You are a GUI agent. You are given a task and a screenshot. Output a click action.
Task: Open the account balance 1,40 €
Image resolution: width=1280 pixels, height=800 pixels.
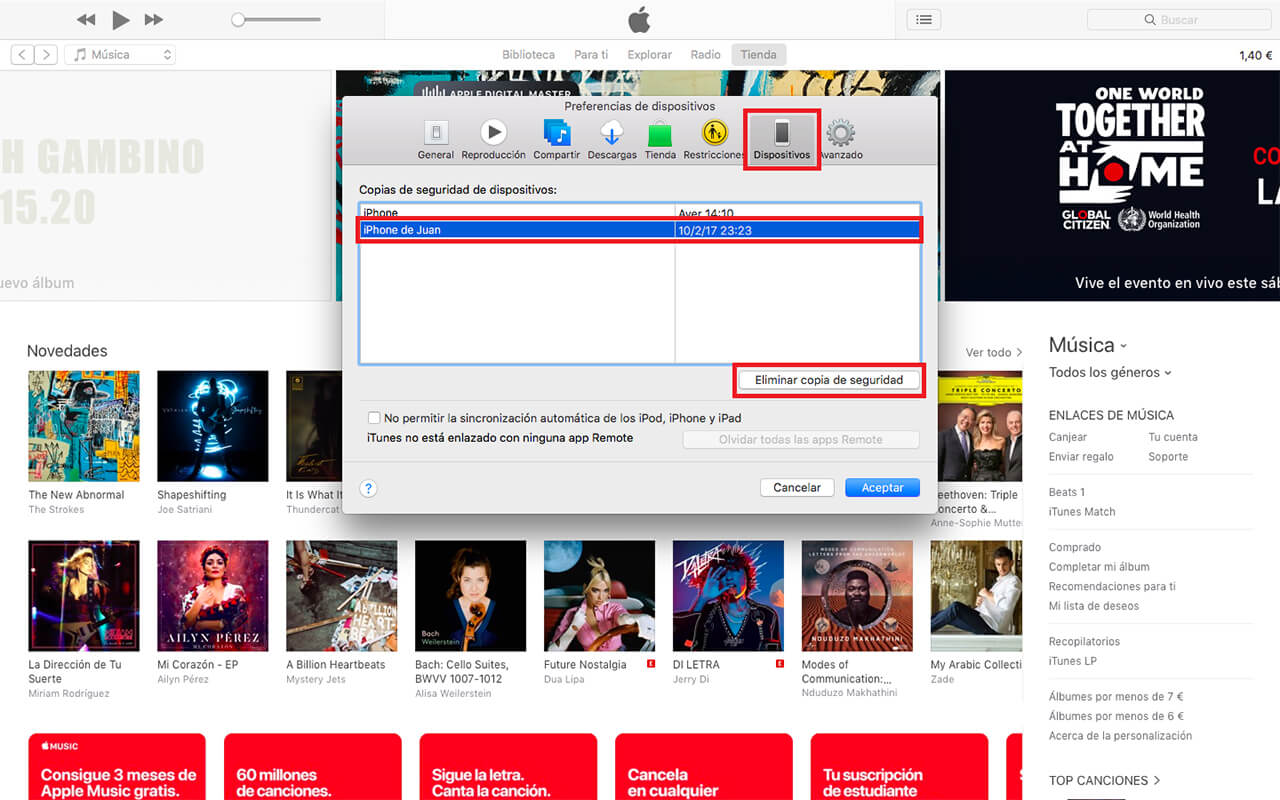click(x=1255, y=56)
